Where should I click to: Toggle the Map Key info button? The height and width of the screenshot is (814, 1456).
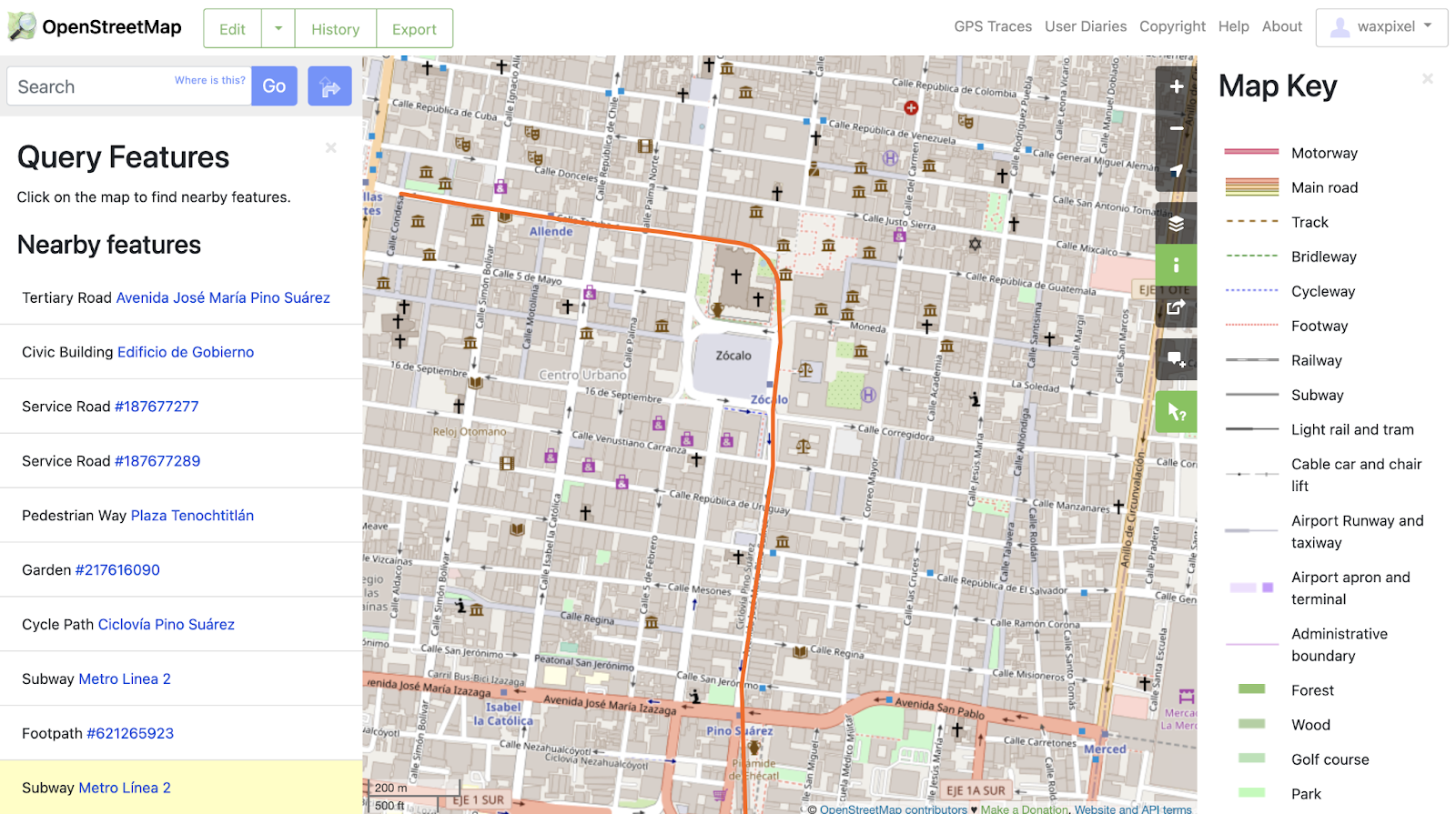1176,265
